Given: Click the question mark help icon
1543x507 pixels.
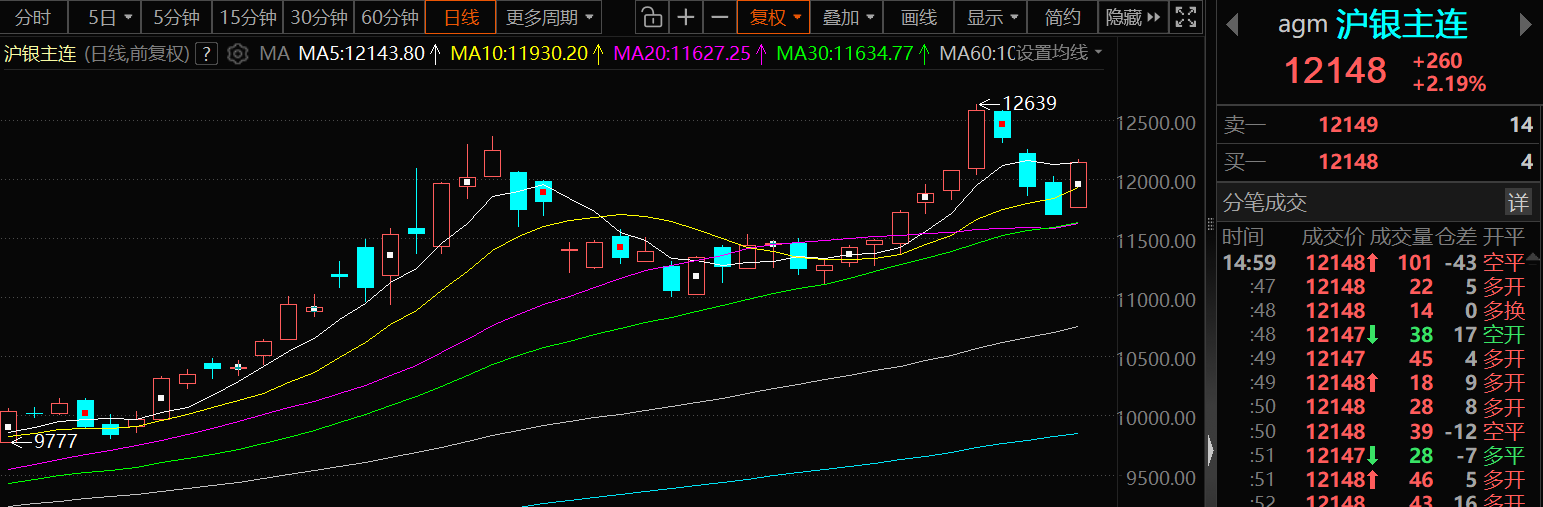Looking at the screenshot, I should [206, 54].
